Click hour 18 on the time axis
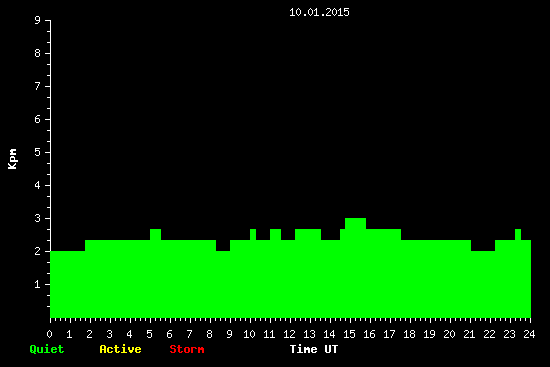Image resolution: width=550 pixels, height=367 pixels. click(409, 334)
